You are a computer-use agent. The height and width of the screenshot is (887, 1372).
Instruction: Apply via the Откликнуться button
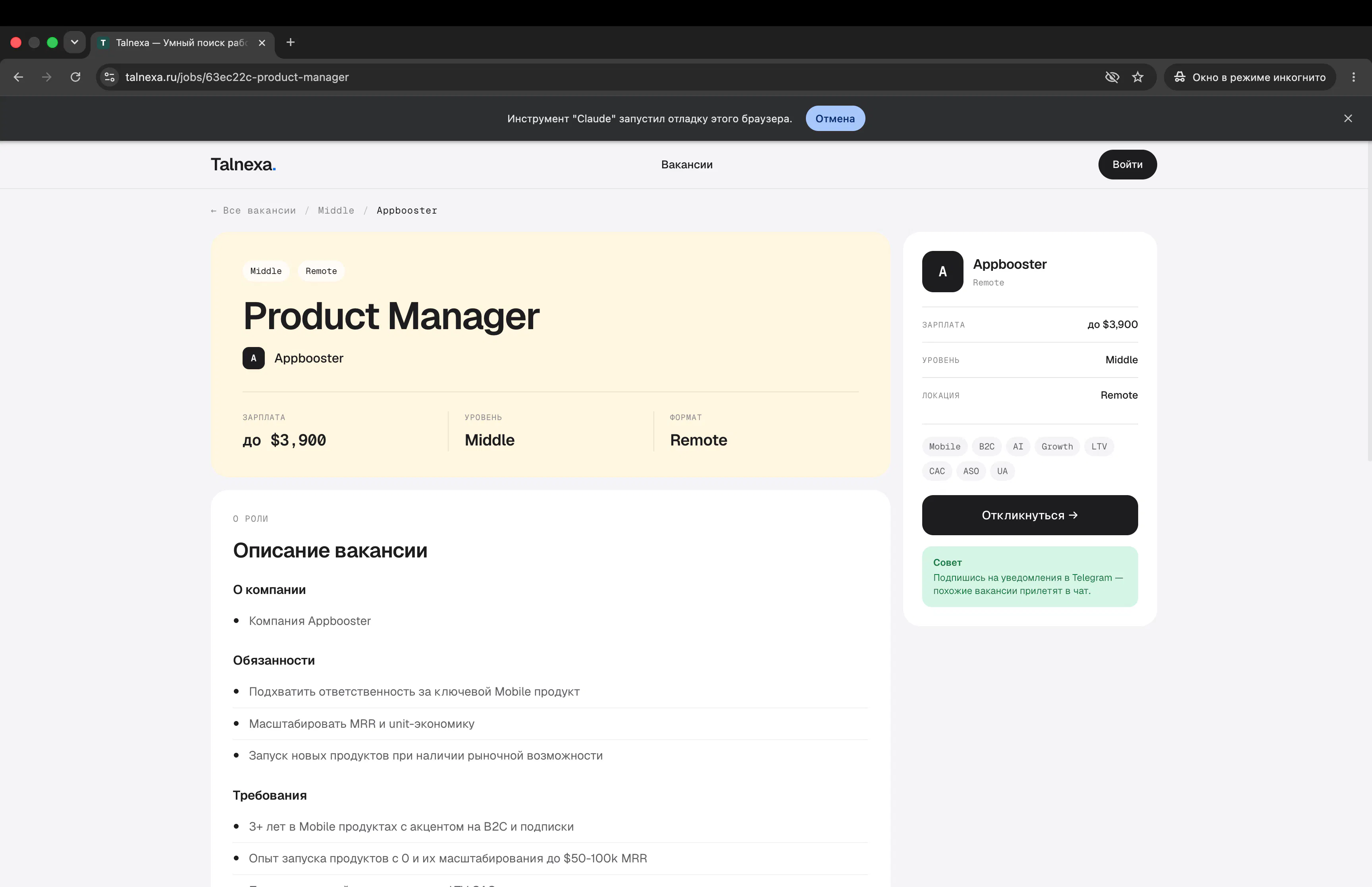pyautogui.click(x=1029, y=515)
